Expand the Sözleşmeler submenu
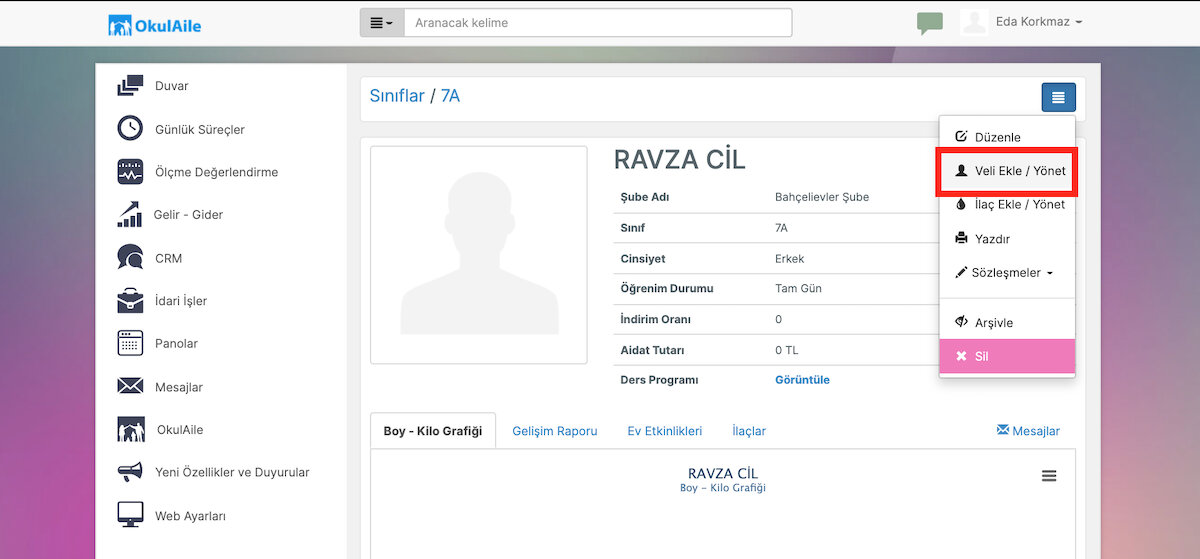The width and height of the screenshot is (1200, 559). [1007, 272]
